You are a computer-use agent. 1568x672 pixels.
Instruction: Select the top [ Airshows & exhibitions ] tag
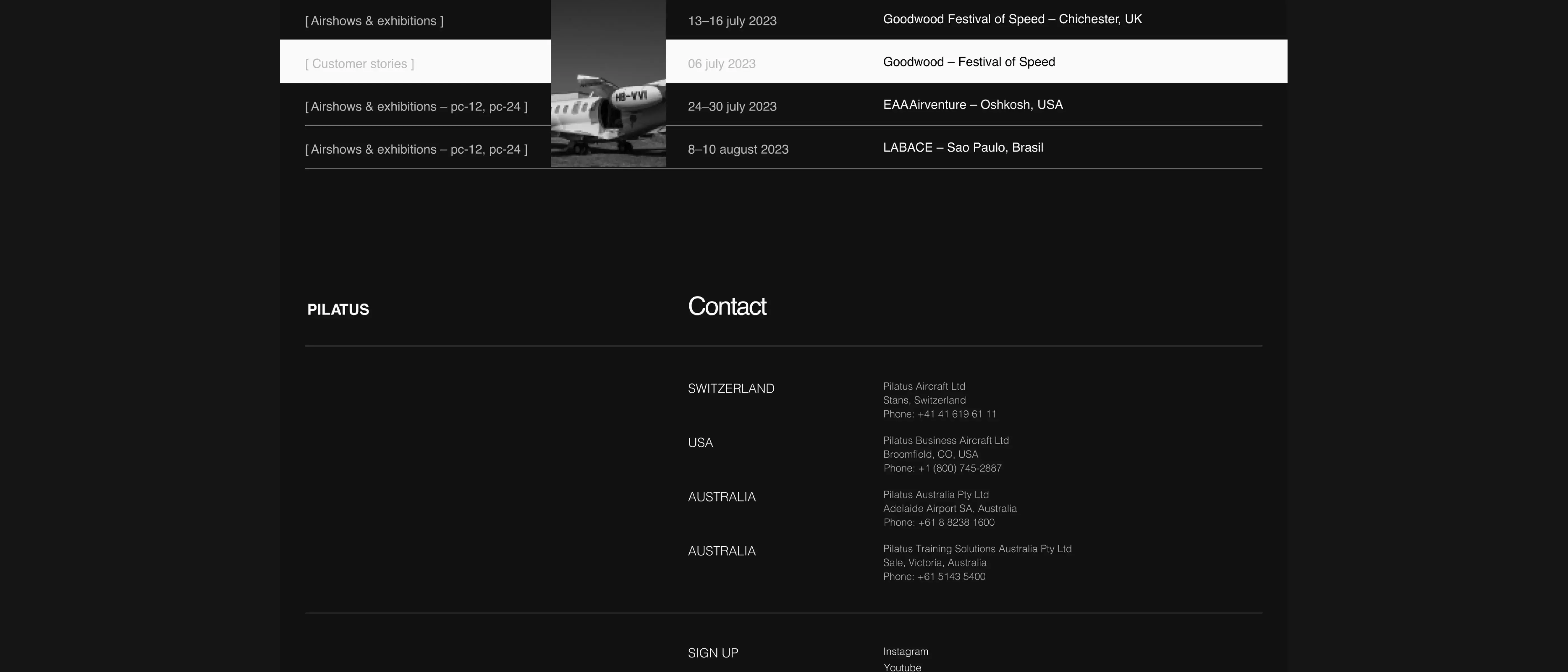[374, 21]
